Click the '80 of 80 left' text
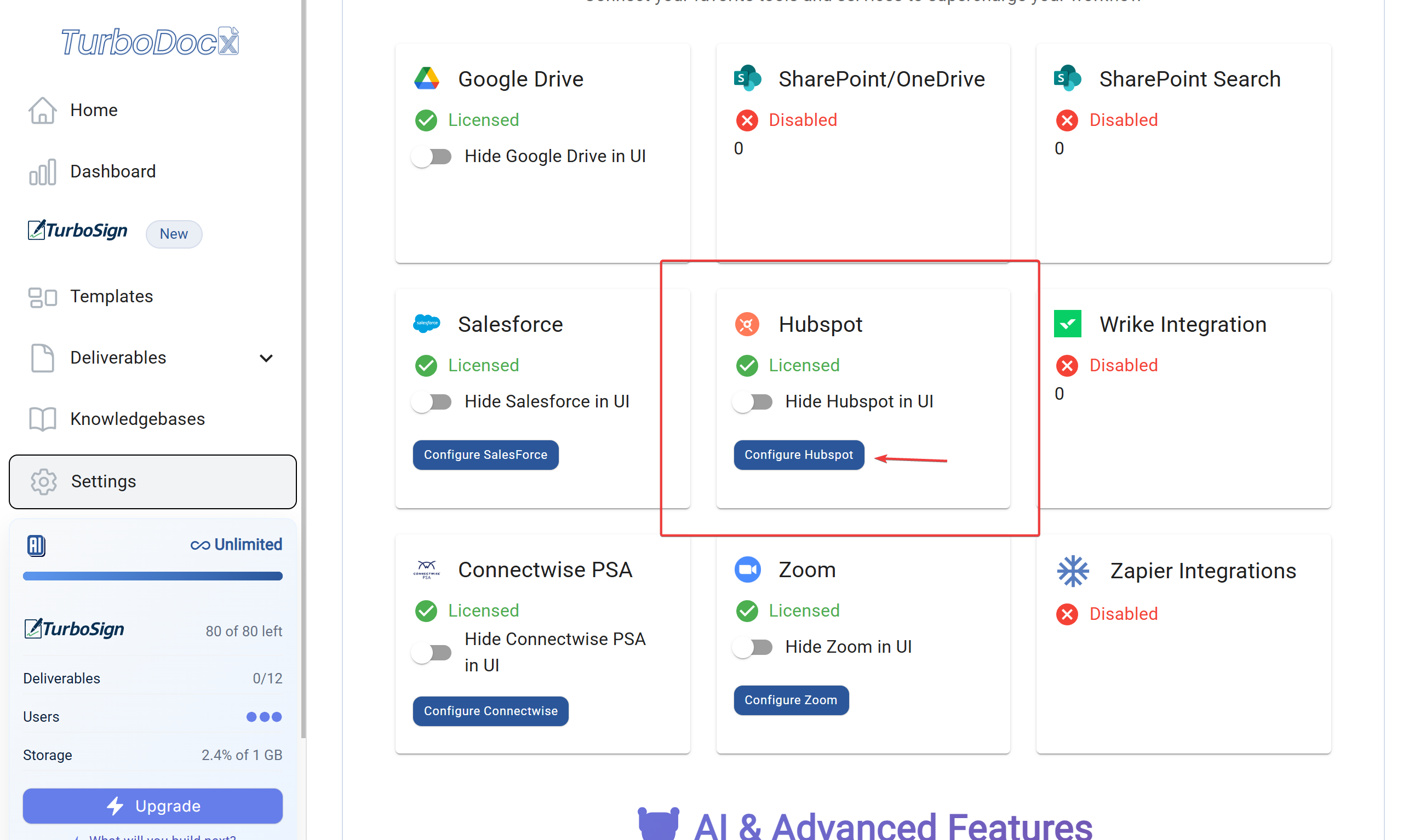 [244, 631]
